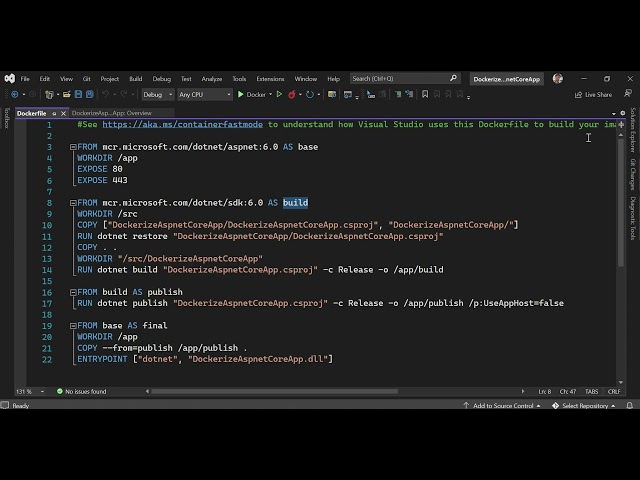Click the Dockerize...netCoreApp solution name button
Image resolution: width=640 pixels, height=480 pixels.
pos(507,79)
